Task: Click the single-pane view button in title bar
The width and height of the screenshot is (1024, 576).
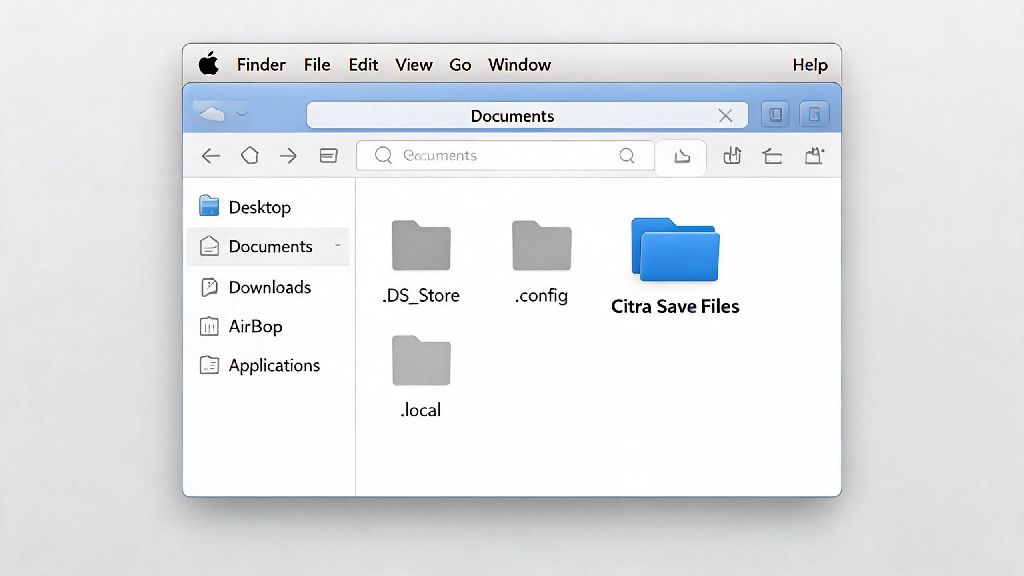Action: [775, 115]
